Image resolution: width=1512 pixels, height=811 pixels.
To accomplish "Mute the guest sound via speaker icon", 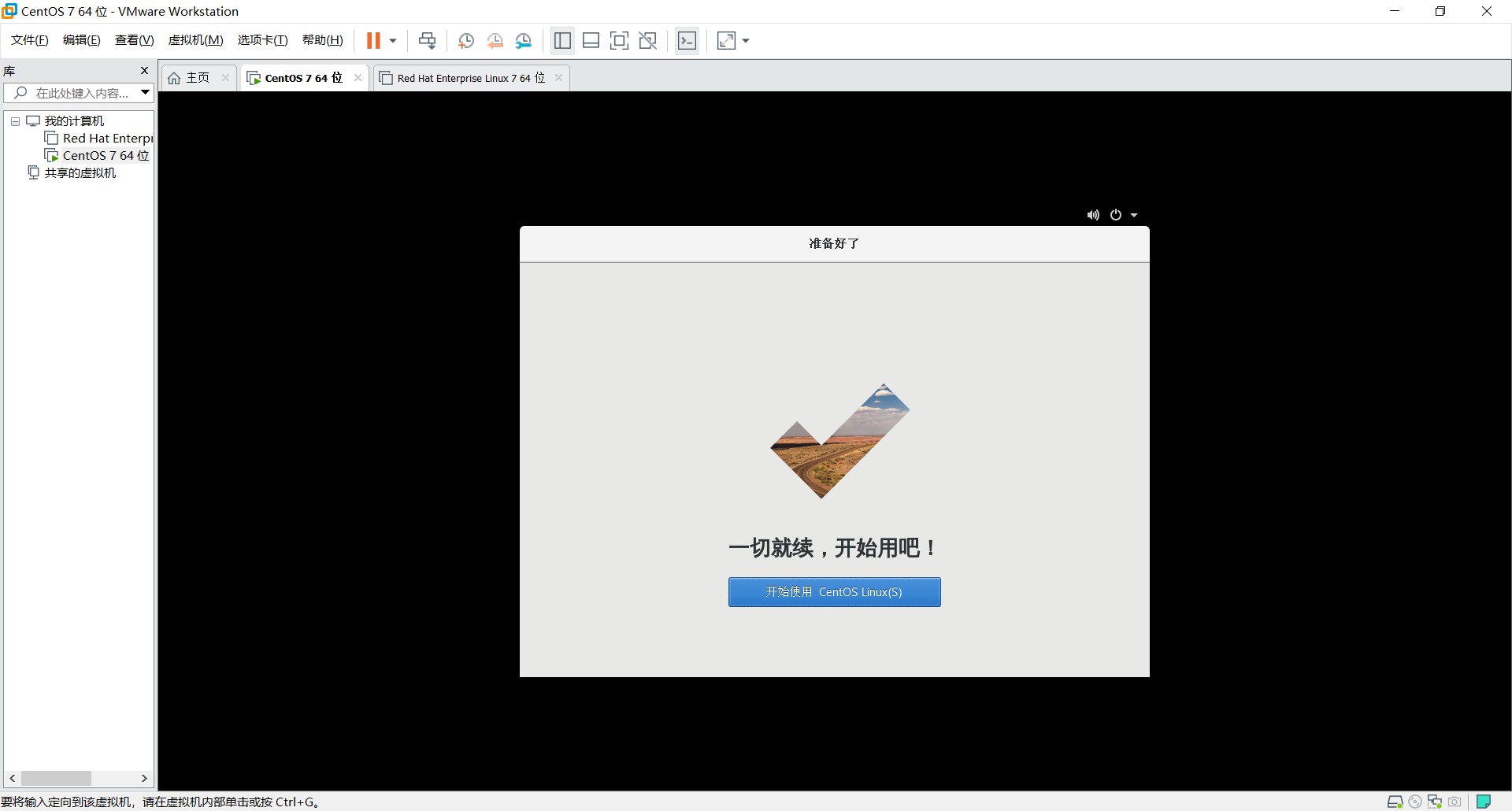I will pos(1092,214).
